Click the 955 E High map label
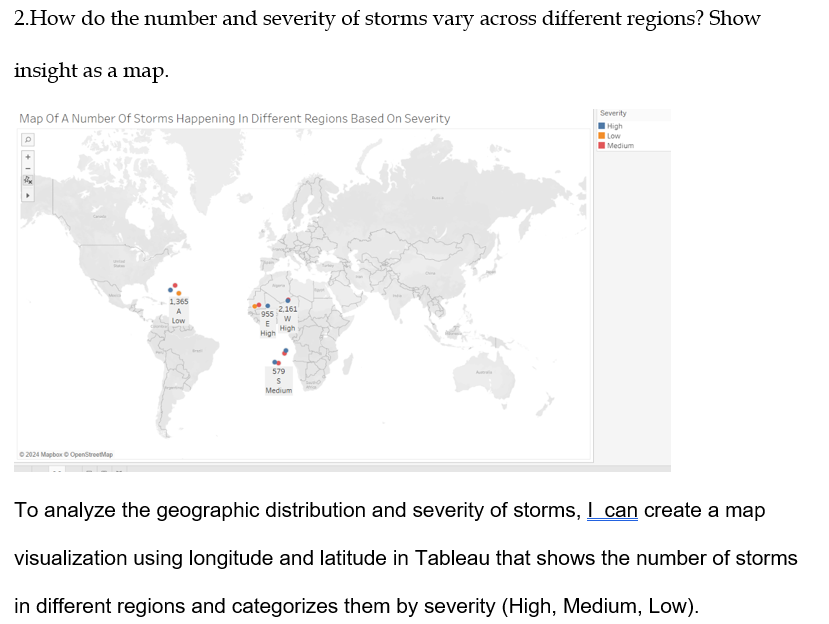 coord(267,323)
